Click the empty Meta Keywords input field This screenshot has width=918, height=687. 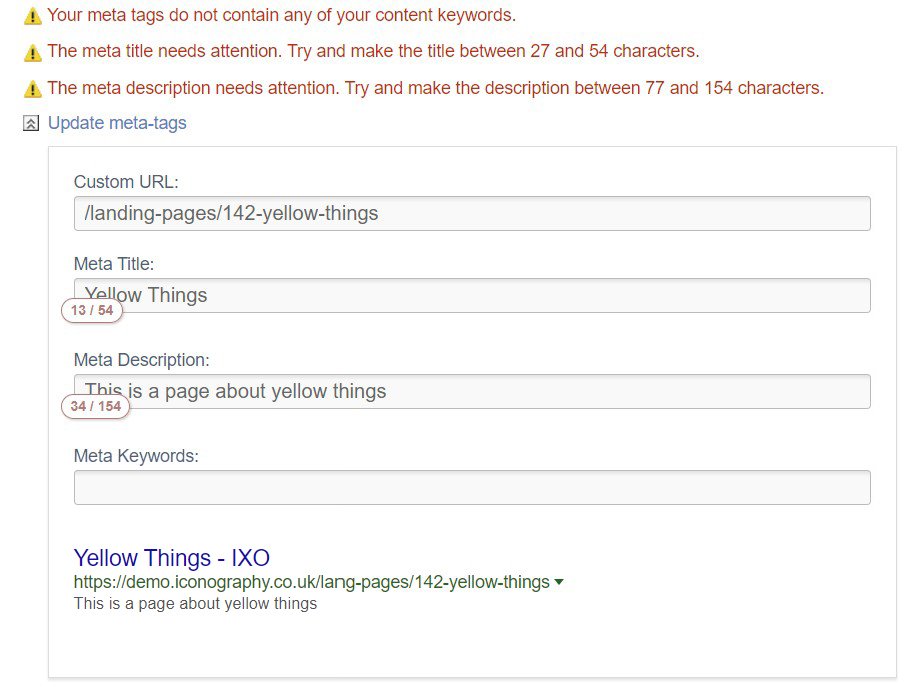tap(470, 487)
